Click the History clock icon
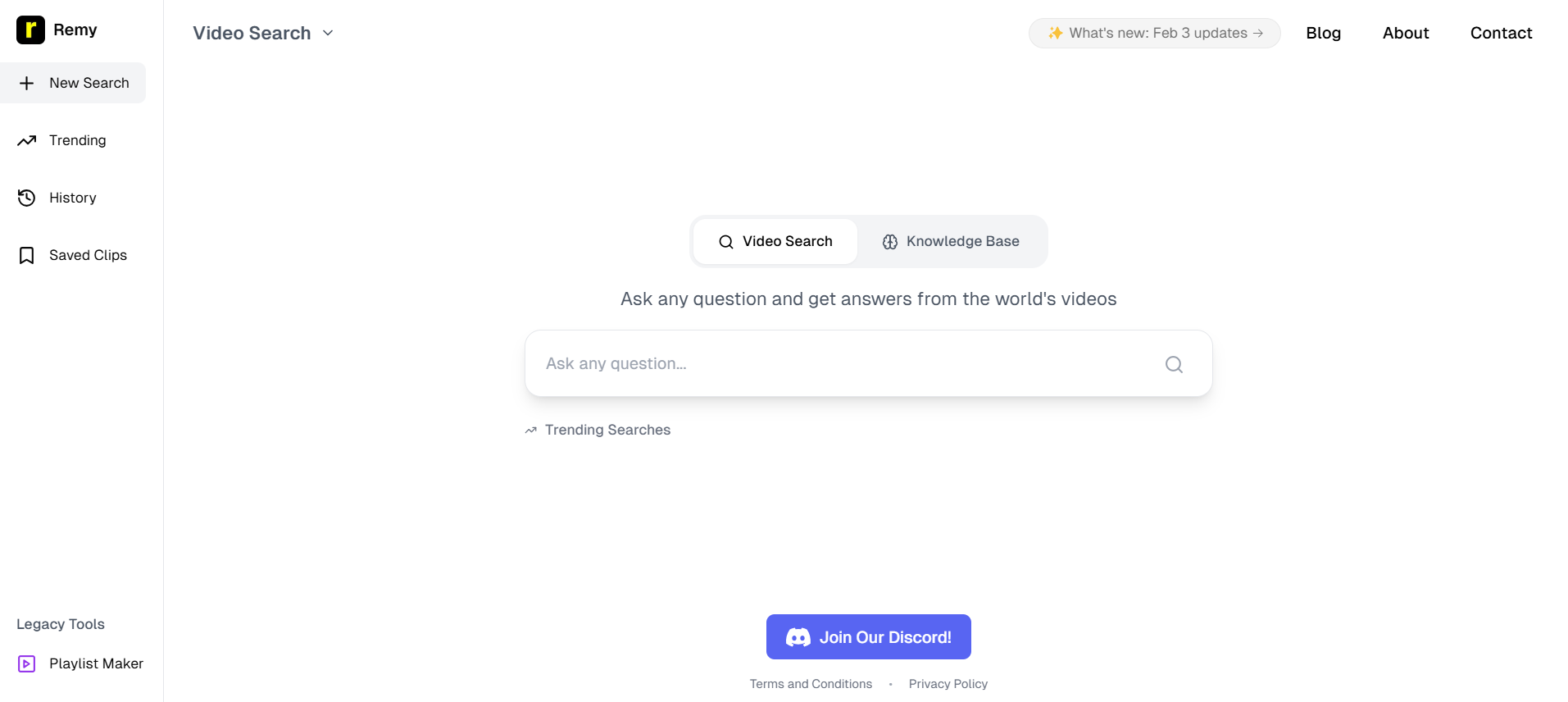The width and height of the screenshot is (1568, 702). [x=26, y=198]
